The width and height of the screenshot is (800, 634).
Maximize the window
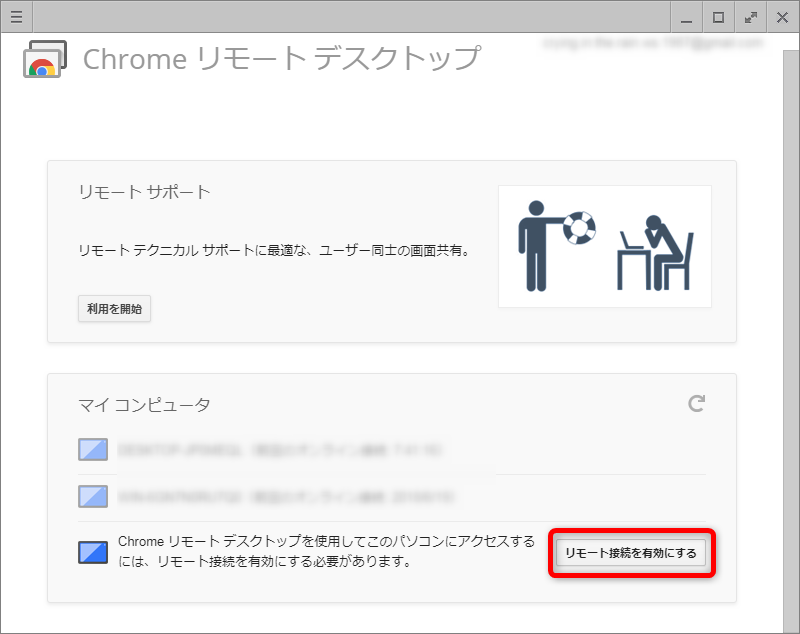pos(718,17)
